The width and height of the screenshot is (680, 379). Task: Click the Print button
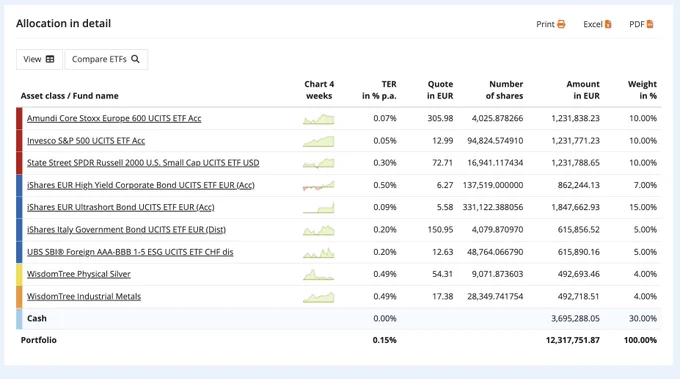pyautogui.click(x=550, y=24)
